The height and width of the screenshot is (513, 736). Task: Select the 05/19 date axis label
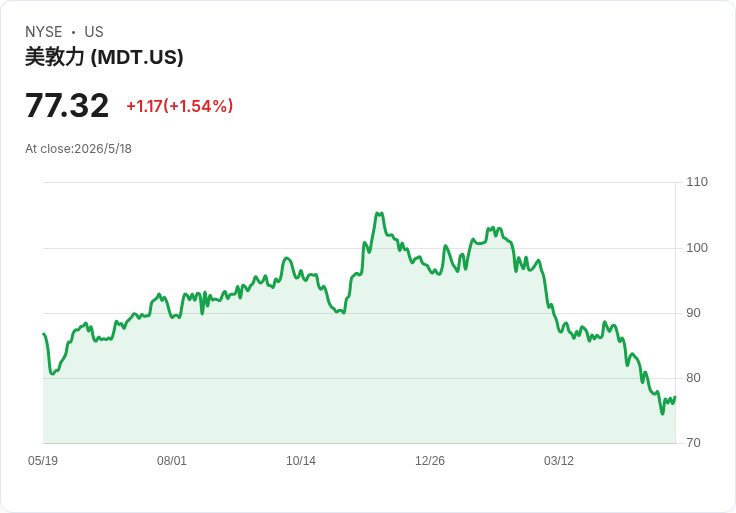43,460
